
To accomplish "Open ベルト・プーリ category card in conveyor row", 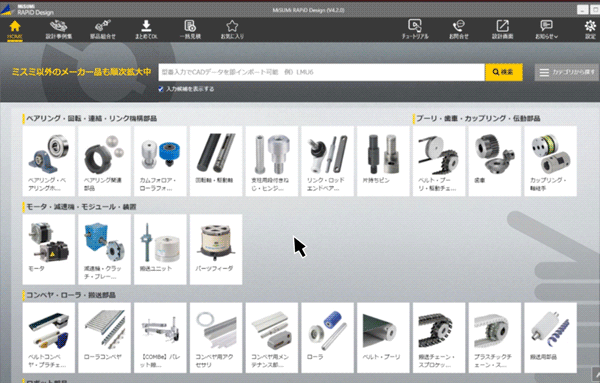I will coord(383,338).
